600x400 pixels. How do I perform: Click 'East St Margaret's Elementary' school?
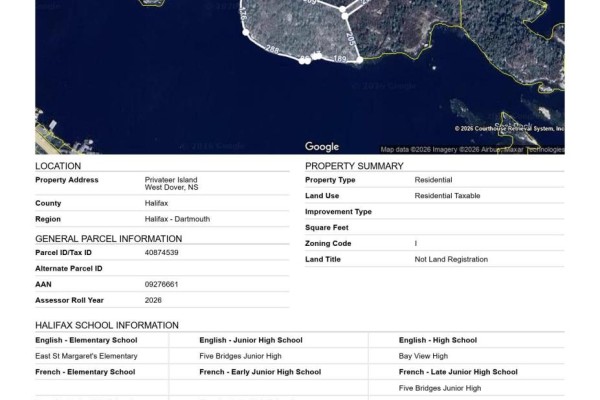[x=86, y=356]
